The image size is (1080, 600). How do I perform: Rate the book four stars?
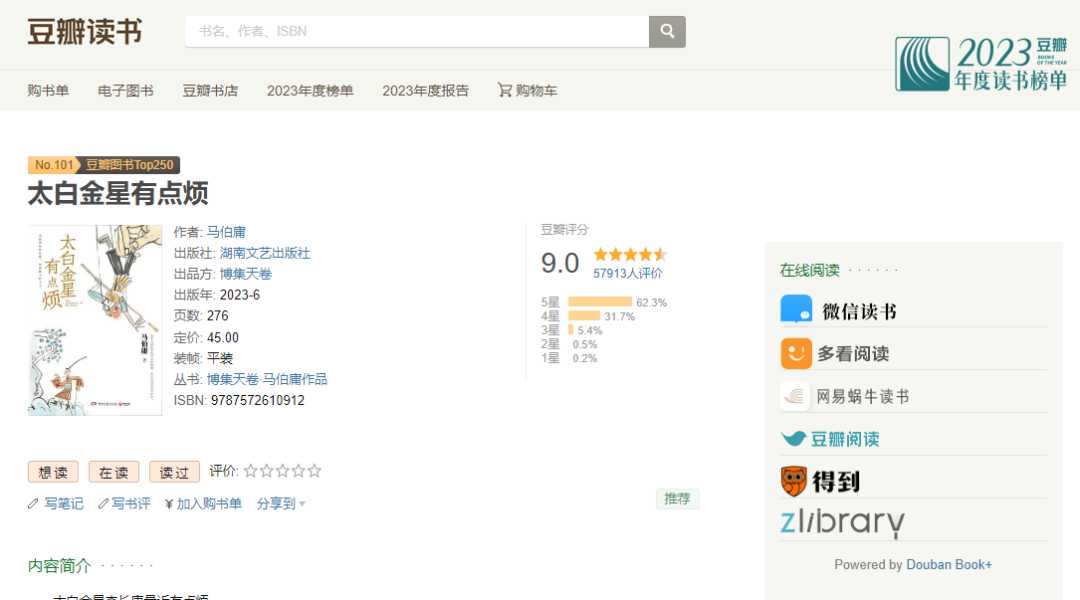(298, 471)
